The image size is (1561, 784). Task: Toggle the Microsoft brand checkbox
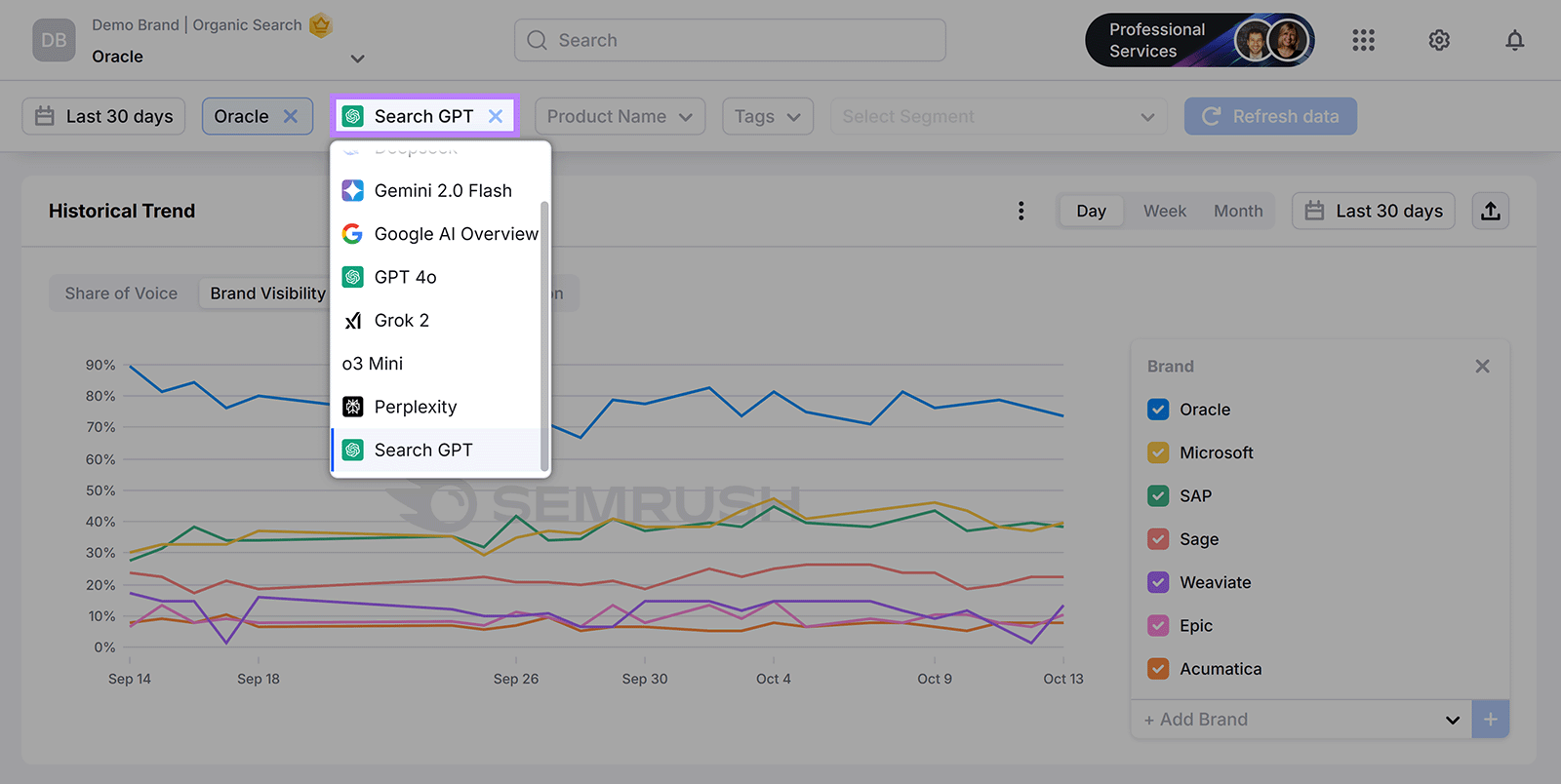(x=1158, y=452)
